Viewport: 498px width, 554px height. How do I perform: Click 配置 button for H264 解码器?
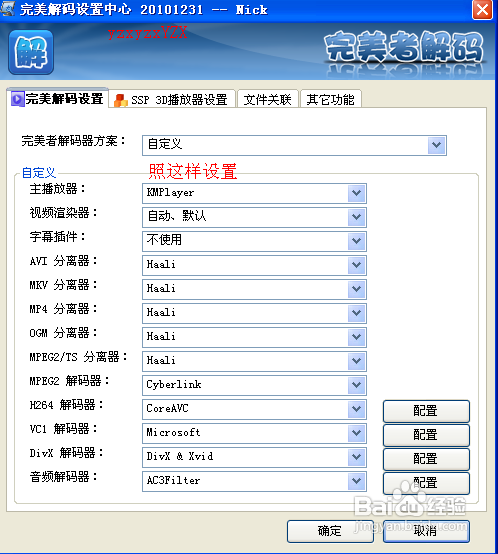click(x=426, y=411)
